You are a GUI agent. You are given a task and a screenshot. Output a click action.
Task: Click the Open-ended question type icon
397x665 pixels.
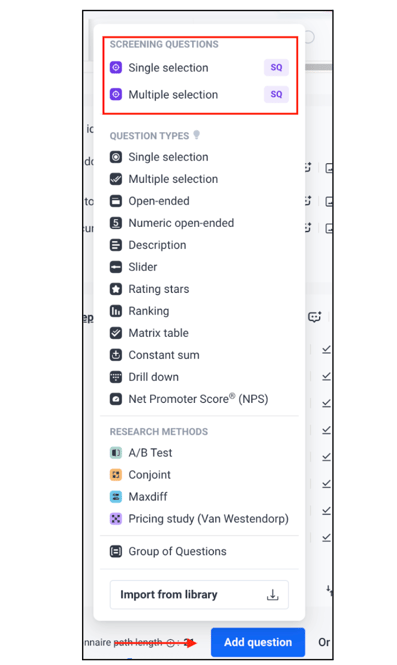pos(116,201)
